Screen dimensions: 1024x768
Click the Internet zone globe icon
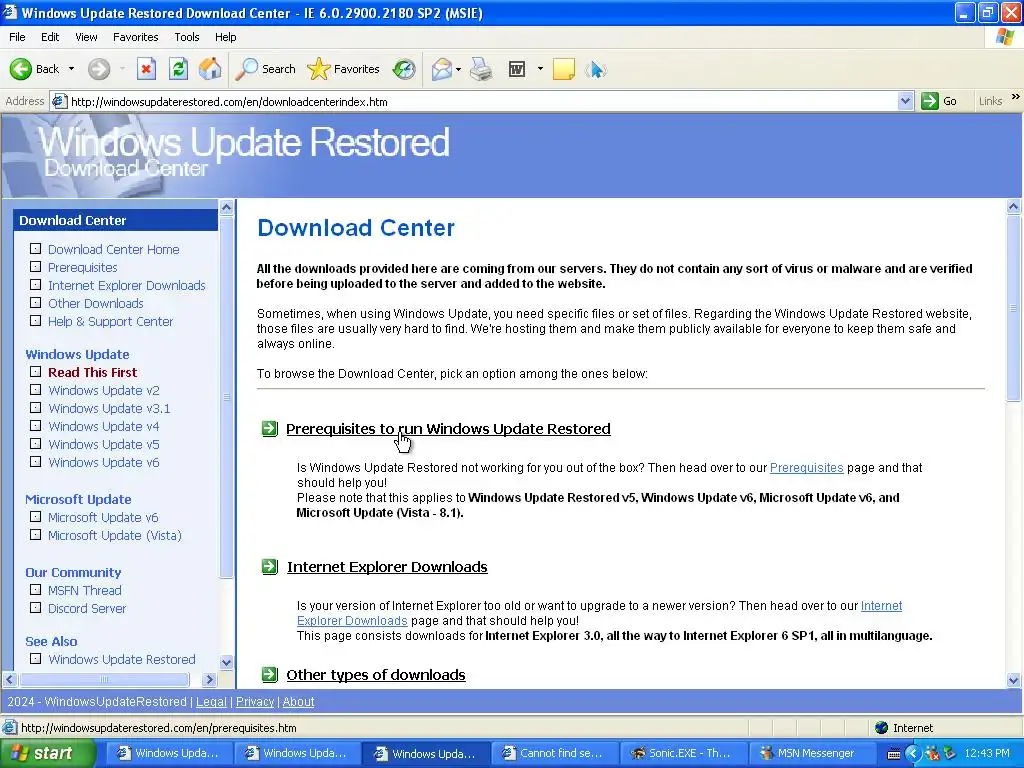click(x=882, y=728)
